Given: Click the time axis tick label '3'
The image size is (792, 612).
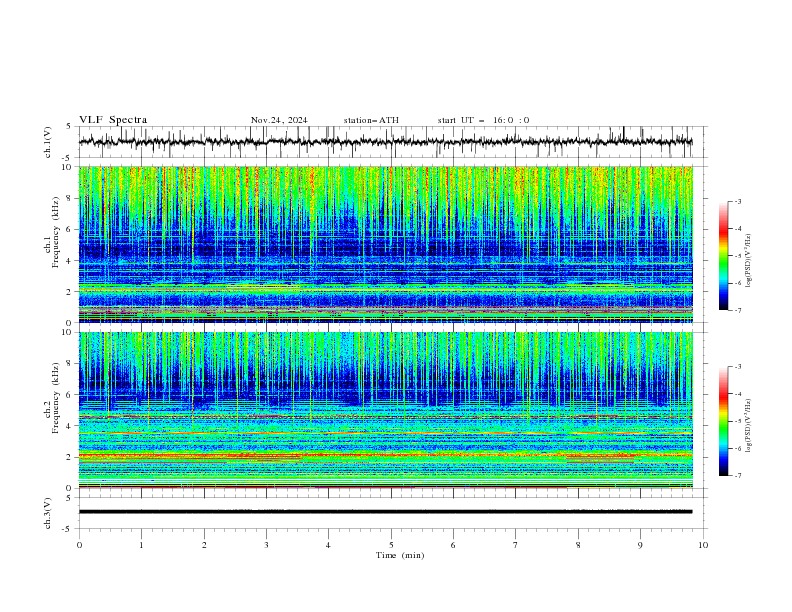Looking at the screenshot, I should coord(266,545).
